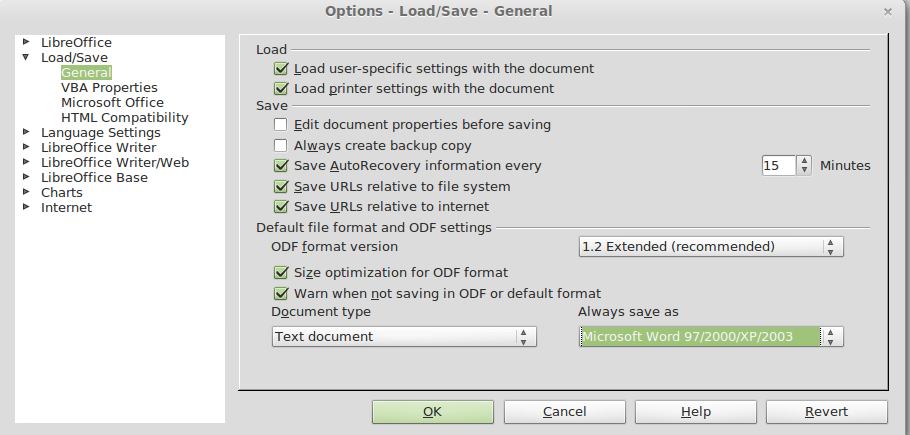
Task: Collapse the Load/Save tree node
Action: pos(26,58)
